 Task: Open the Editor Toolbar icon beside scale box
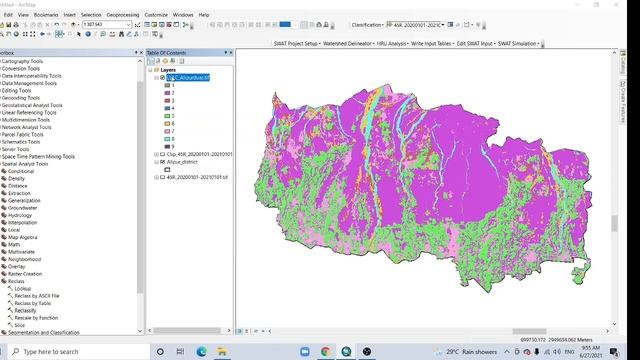coord(138,25)
